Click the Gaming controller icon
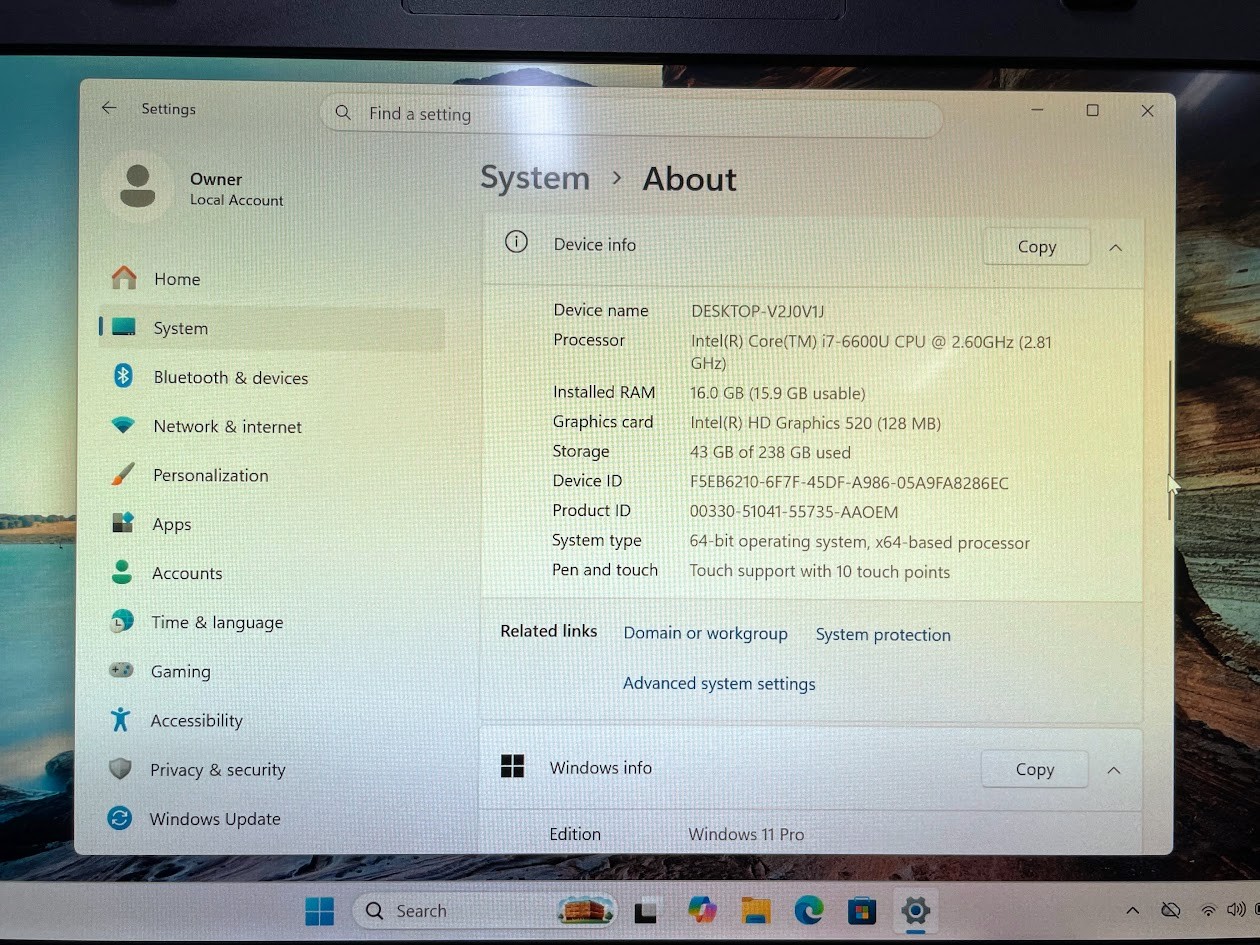 point(121,670)
